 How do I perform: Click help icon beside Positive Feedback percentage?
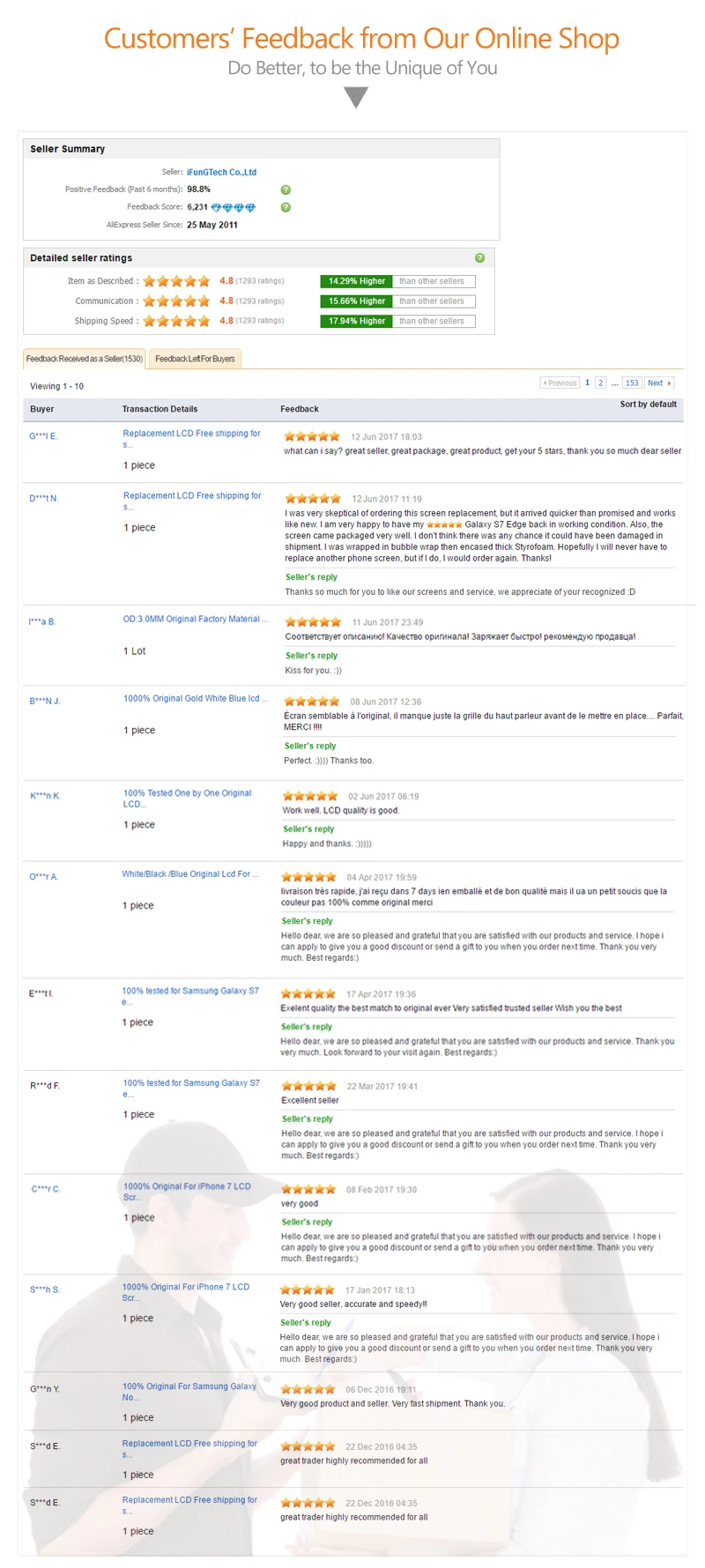(286, 189)
